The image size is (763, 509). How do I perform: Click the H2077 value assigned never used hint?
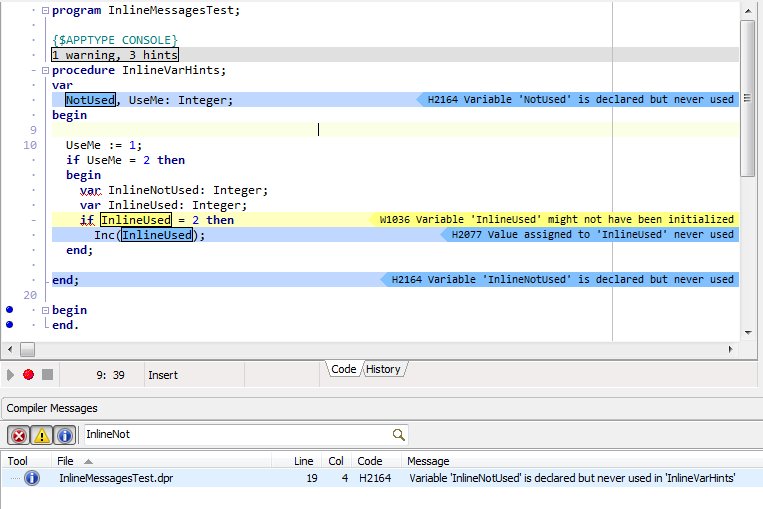592,235
